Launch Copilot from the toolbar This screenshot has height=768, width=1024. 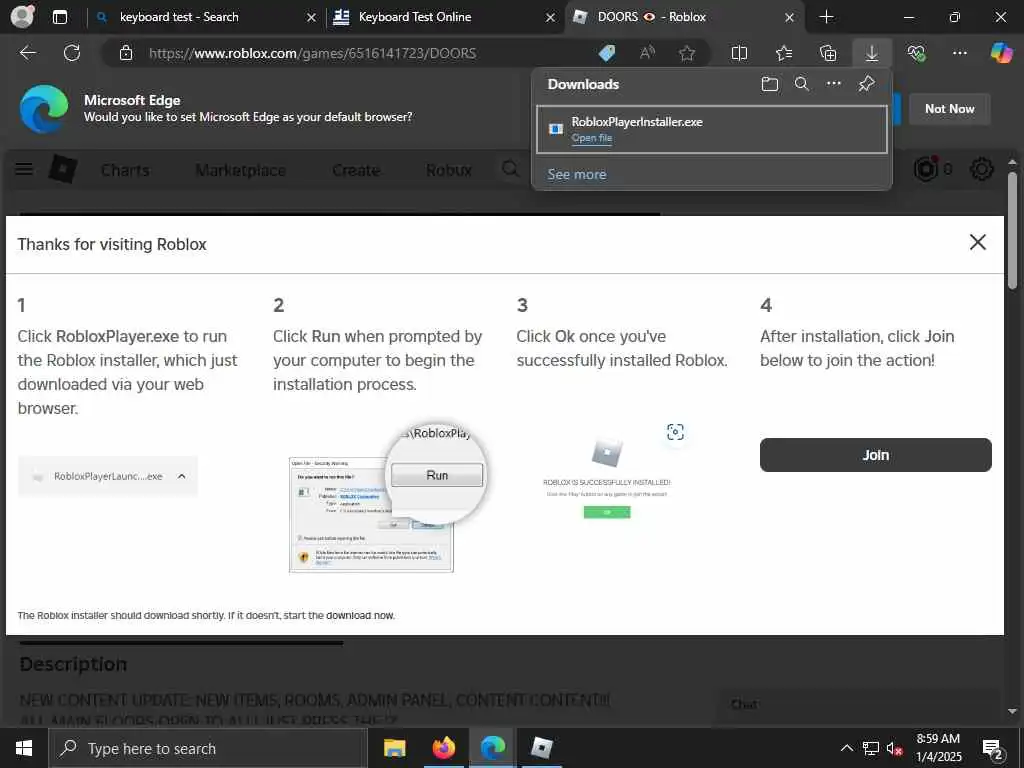click(x=1001, y=53)
